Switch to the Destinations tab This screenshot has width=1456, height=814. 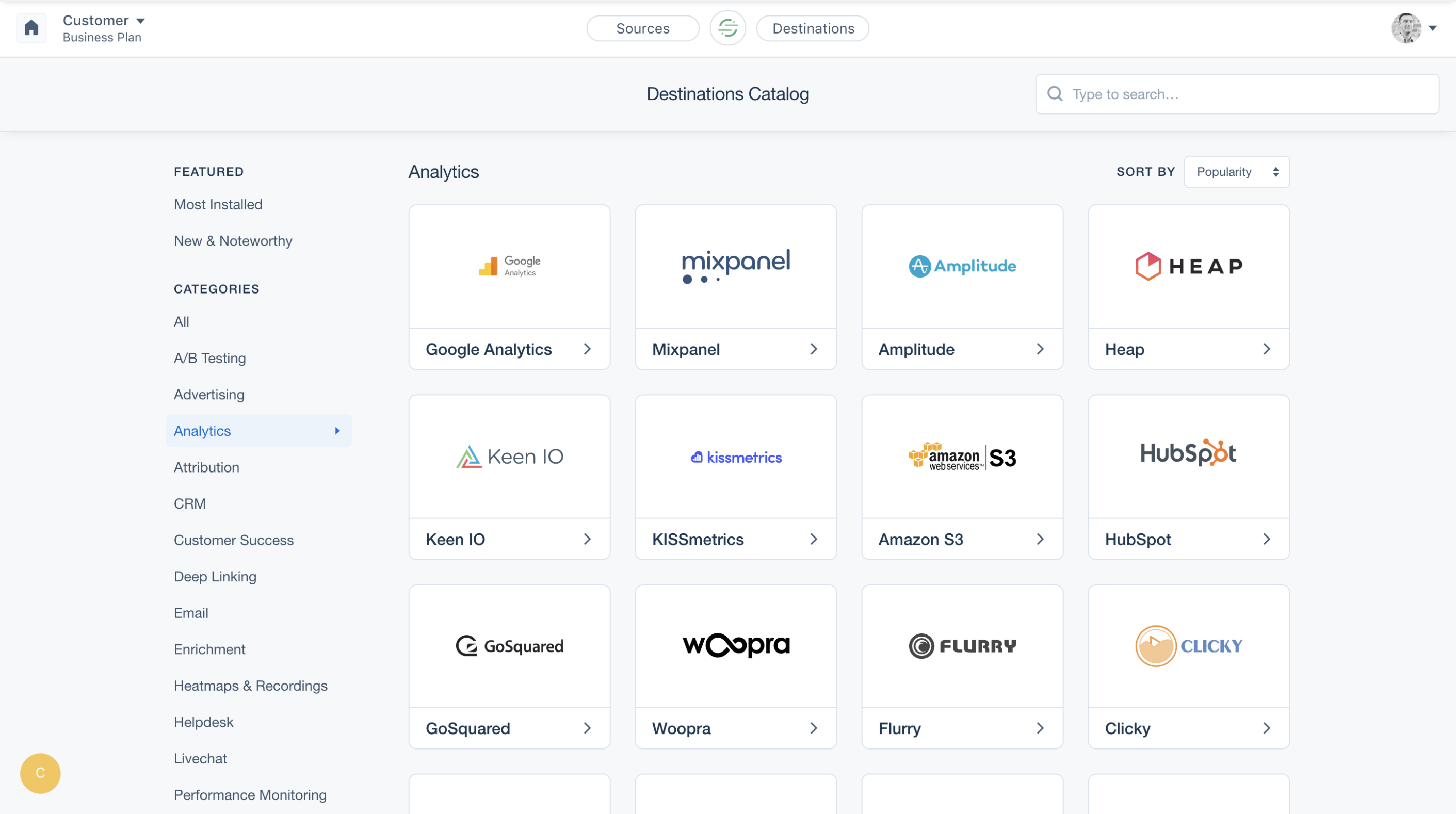(813, 28)
